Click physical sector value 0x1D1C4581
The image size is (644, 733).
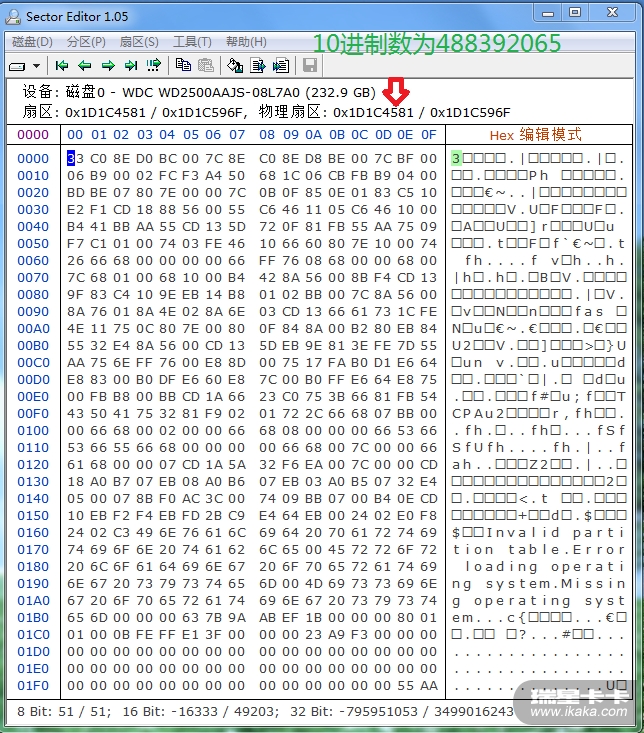click(373, 113)
